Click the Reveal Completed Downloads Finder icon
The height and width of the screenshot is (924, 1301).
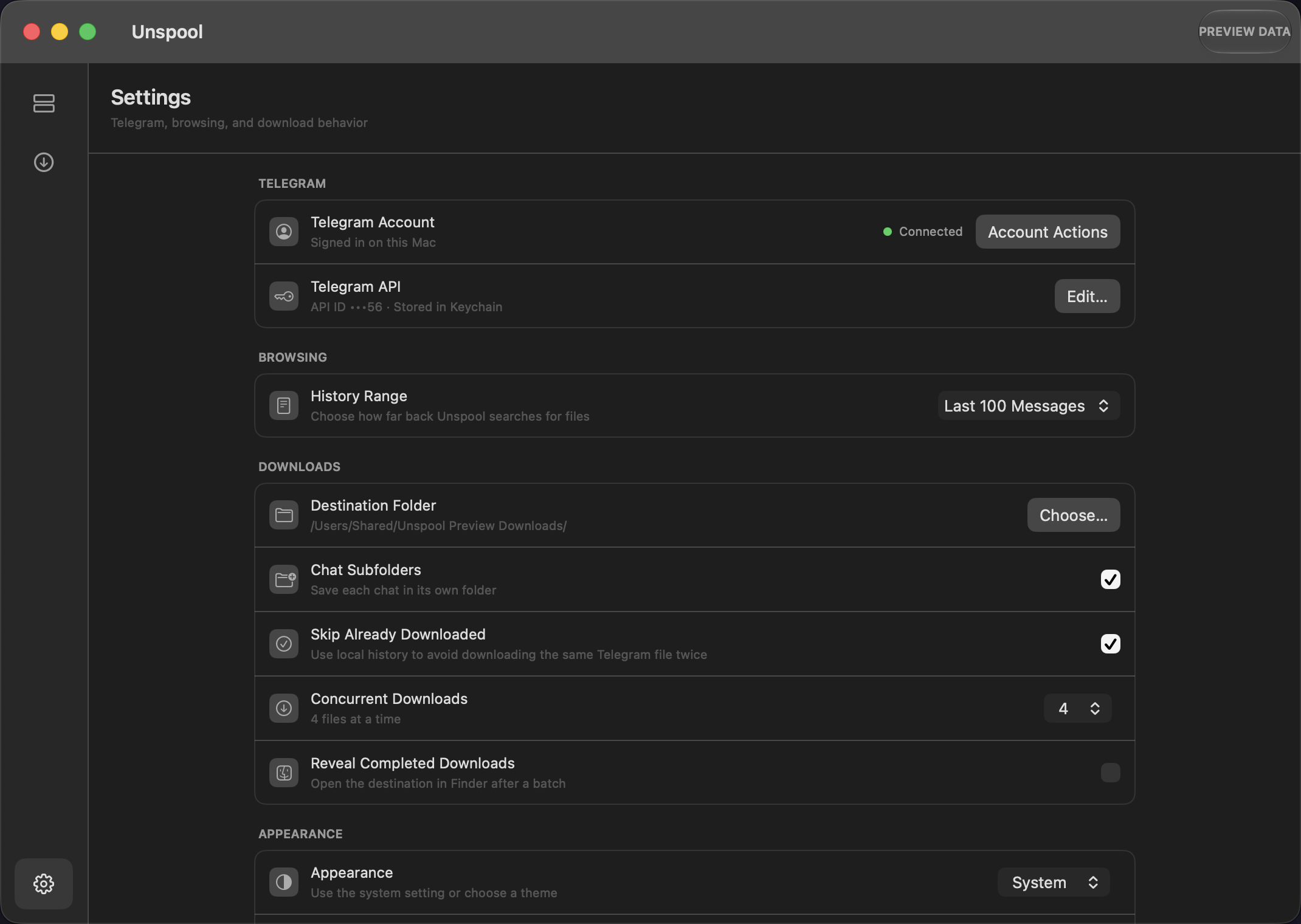[x=284, y=773]
